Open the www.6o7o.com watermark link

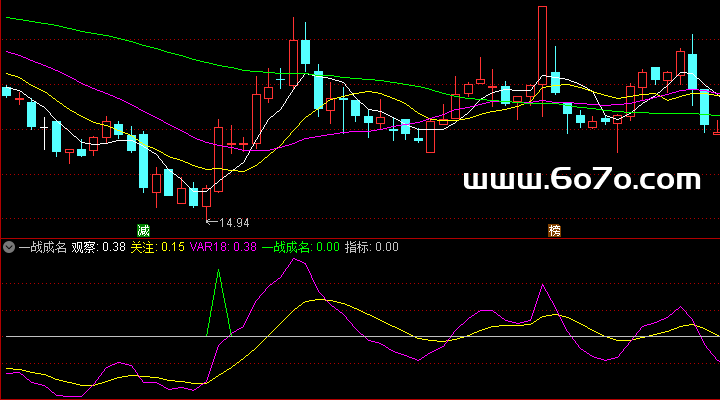point(580,181)
